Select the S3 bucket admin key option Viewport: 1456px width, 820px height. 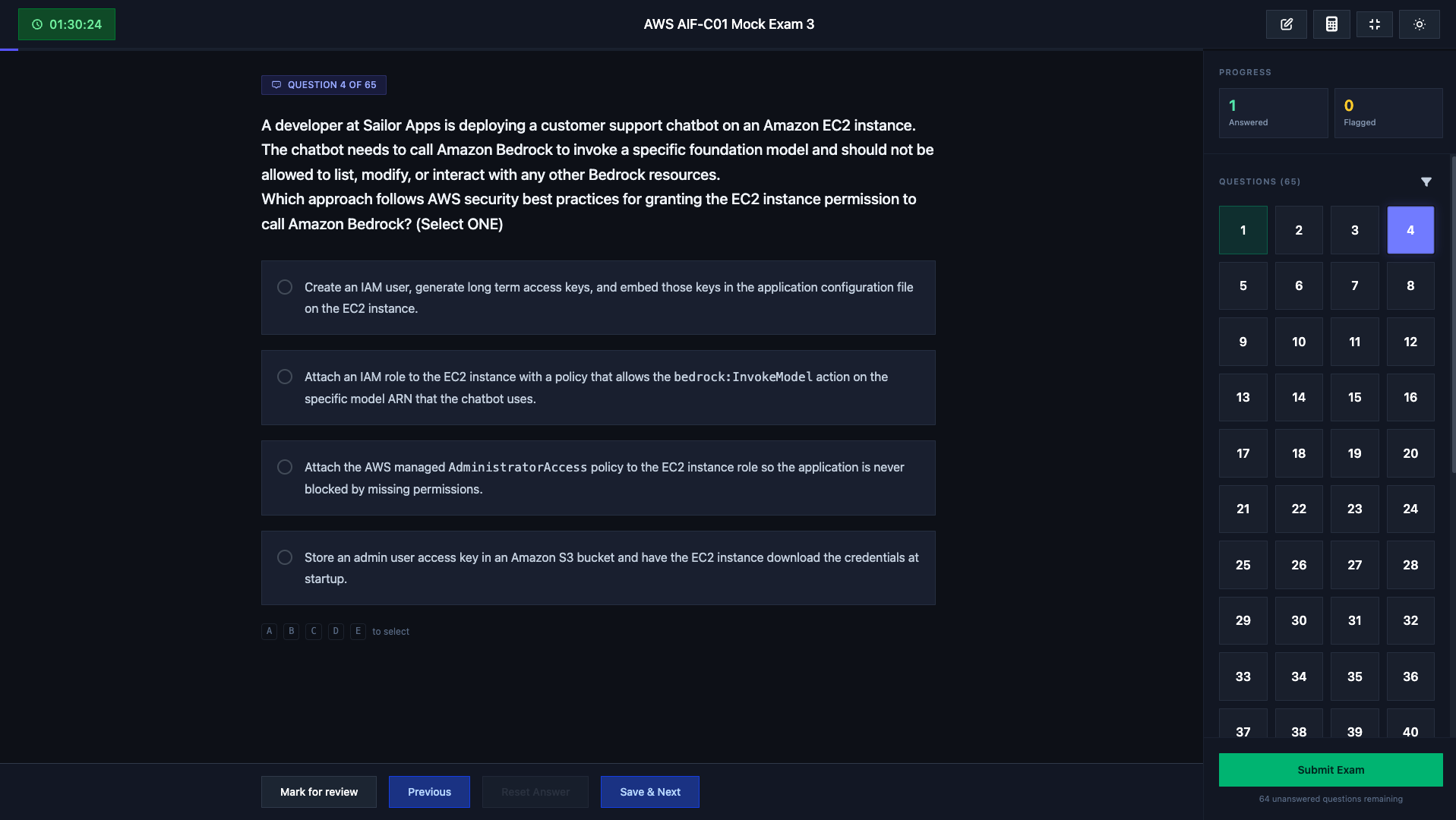(x=598, y=568)
